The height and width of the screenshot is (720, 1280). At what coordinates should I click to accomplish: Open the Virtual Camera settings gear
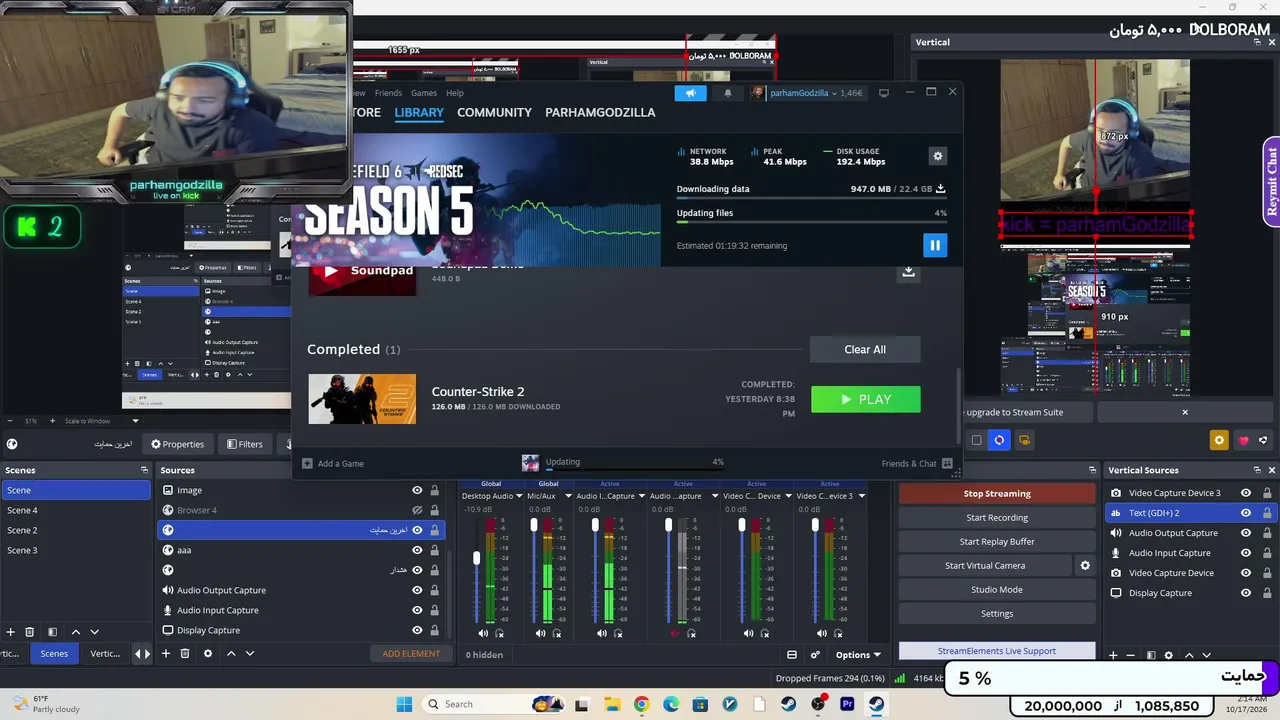pos(1085,566)
